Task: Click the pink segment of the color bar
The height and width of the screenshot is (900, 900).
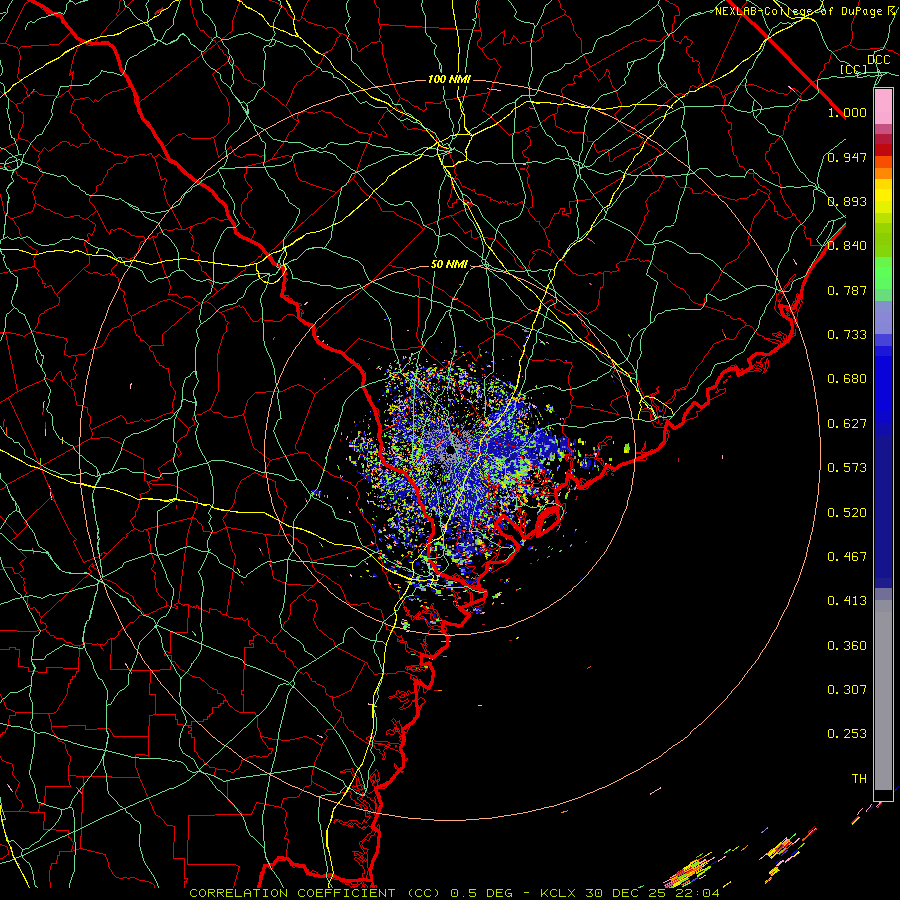Action: pos(883,107)
